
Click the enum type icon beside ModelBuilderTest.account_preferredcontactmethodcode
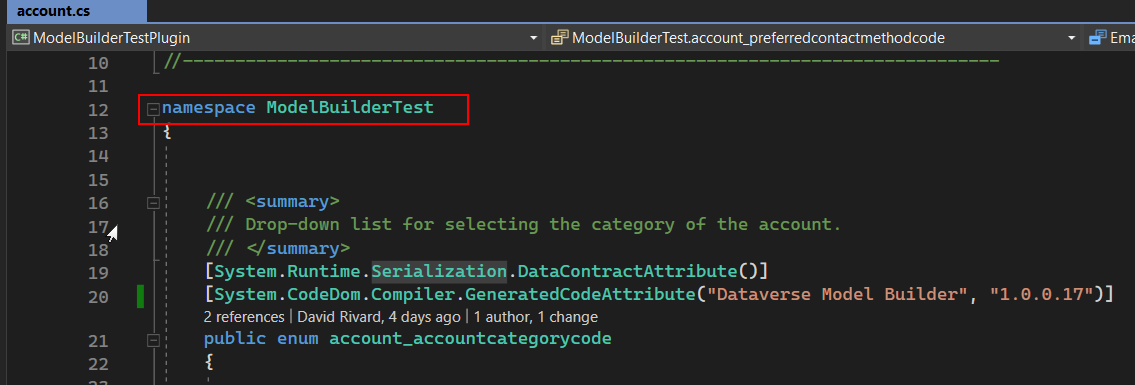559,38
